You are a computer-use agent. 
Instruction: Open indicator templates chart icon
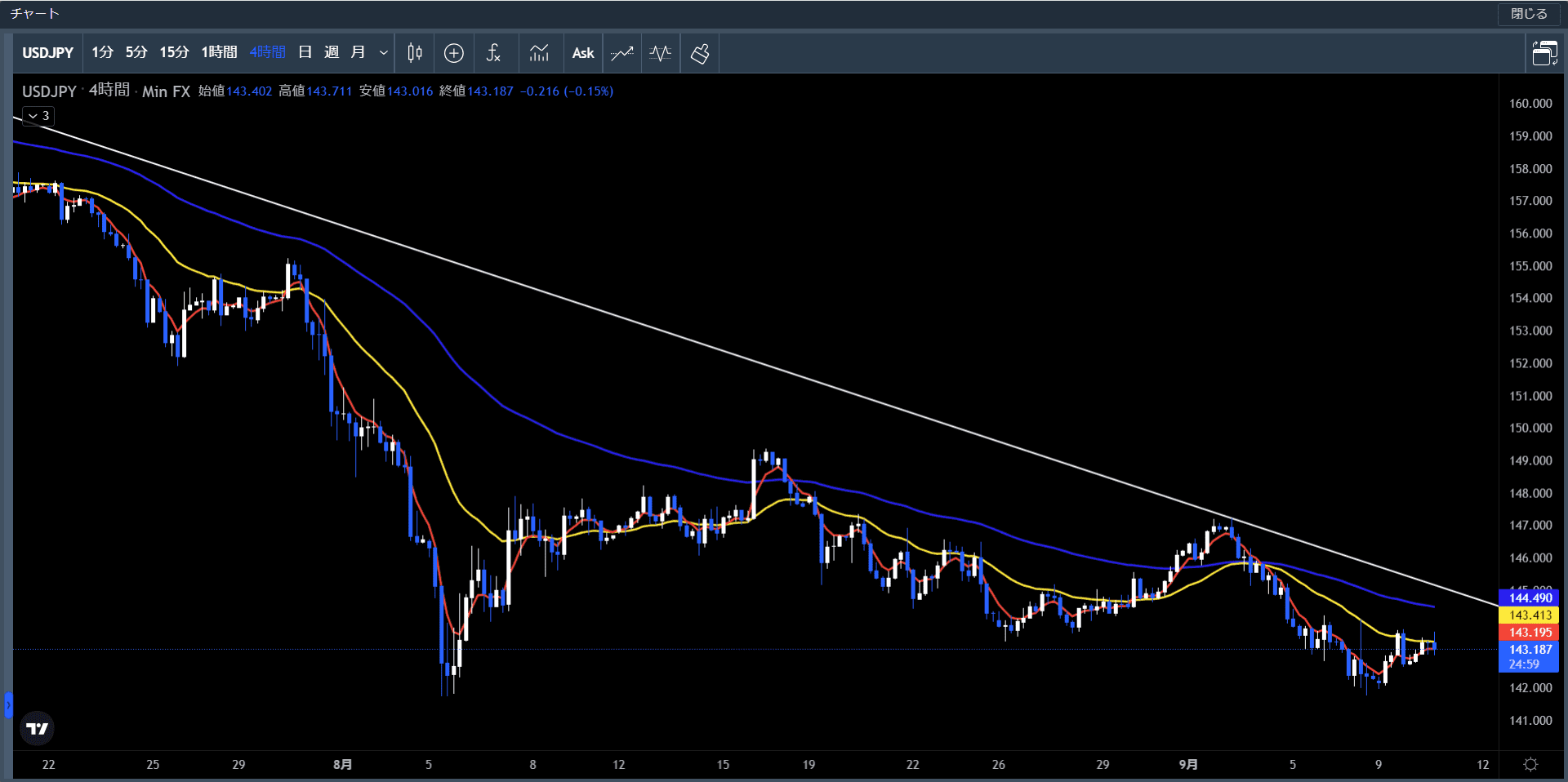[x=539, y=53]
